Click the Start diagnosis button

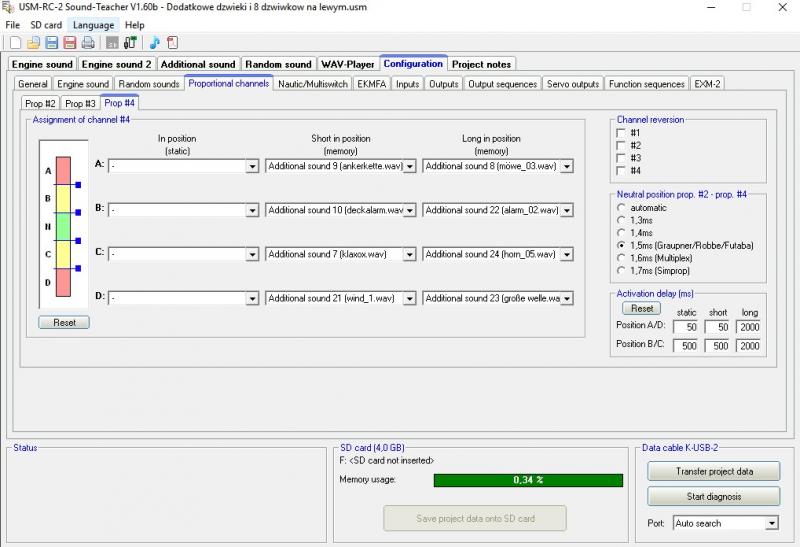pyautogui.click(x=713, y=496)
